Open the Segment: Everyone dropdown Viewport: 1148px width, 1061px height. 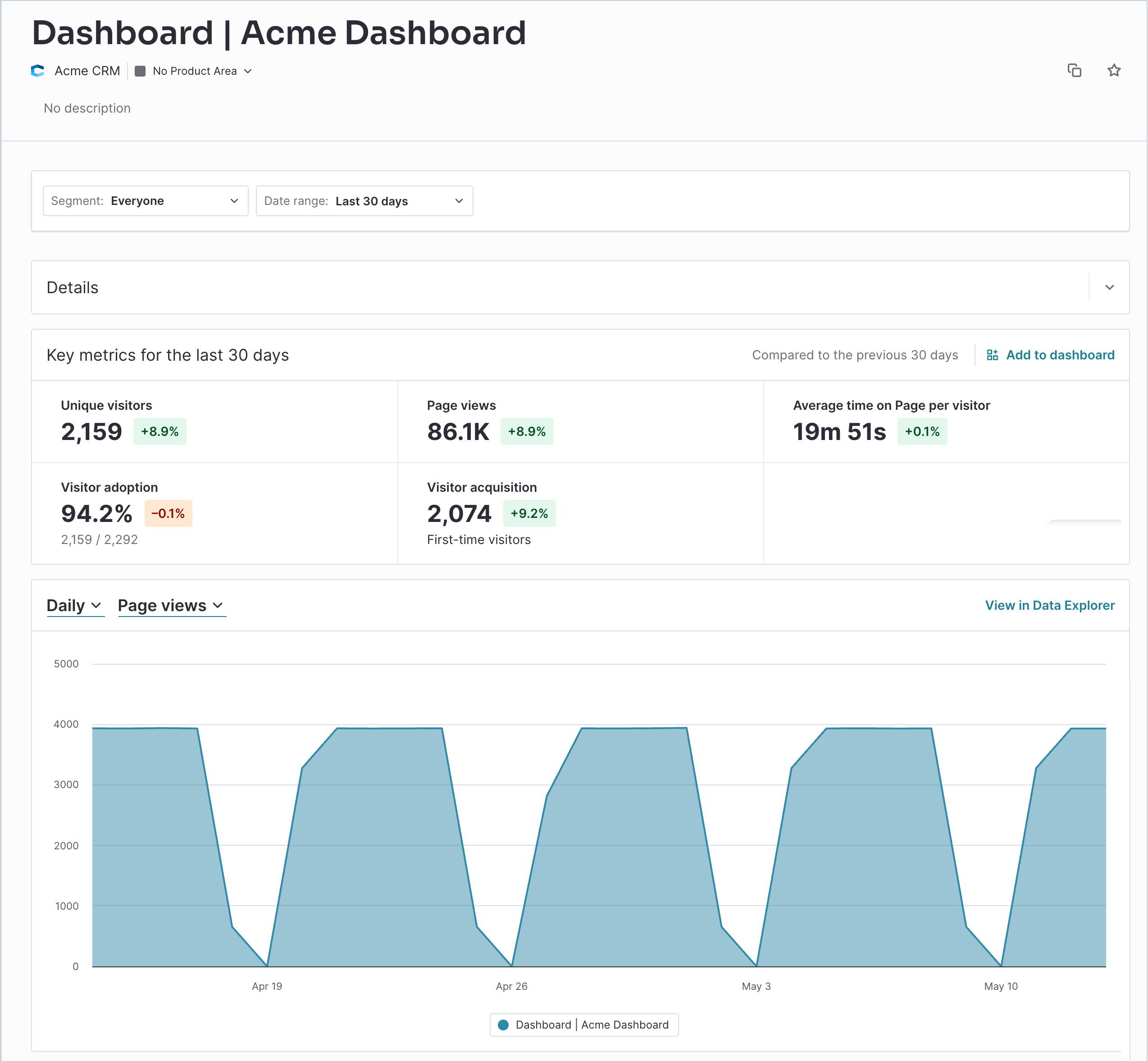point(145,201)
